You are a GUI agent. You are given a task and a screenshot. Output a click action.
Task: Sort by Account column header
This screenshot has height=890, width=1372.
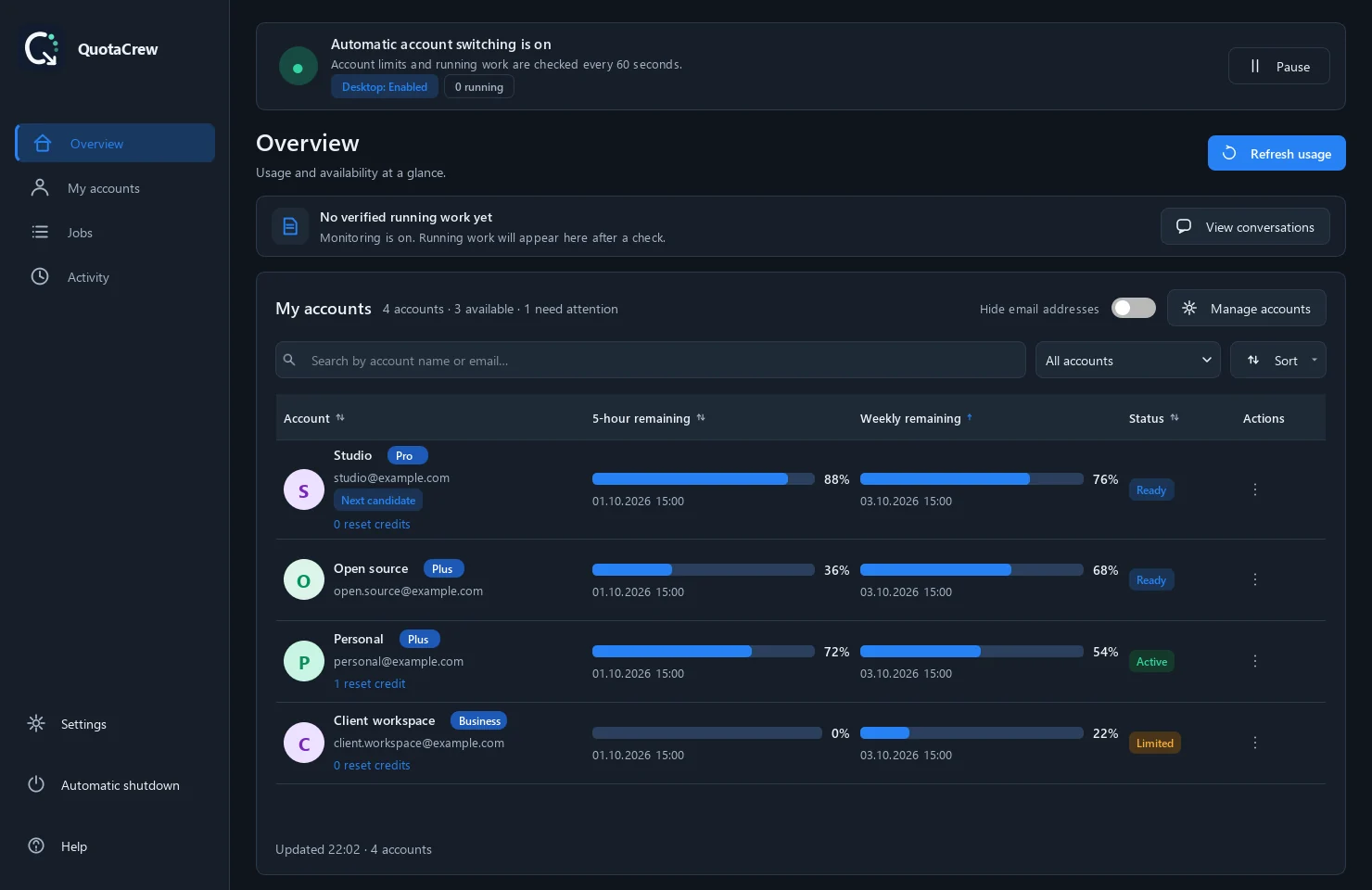[314, 418]
